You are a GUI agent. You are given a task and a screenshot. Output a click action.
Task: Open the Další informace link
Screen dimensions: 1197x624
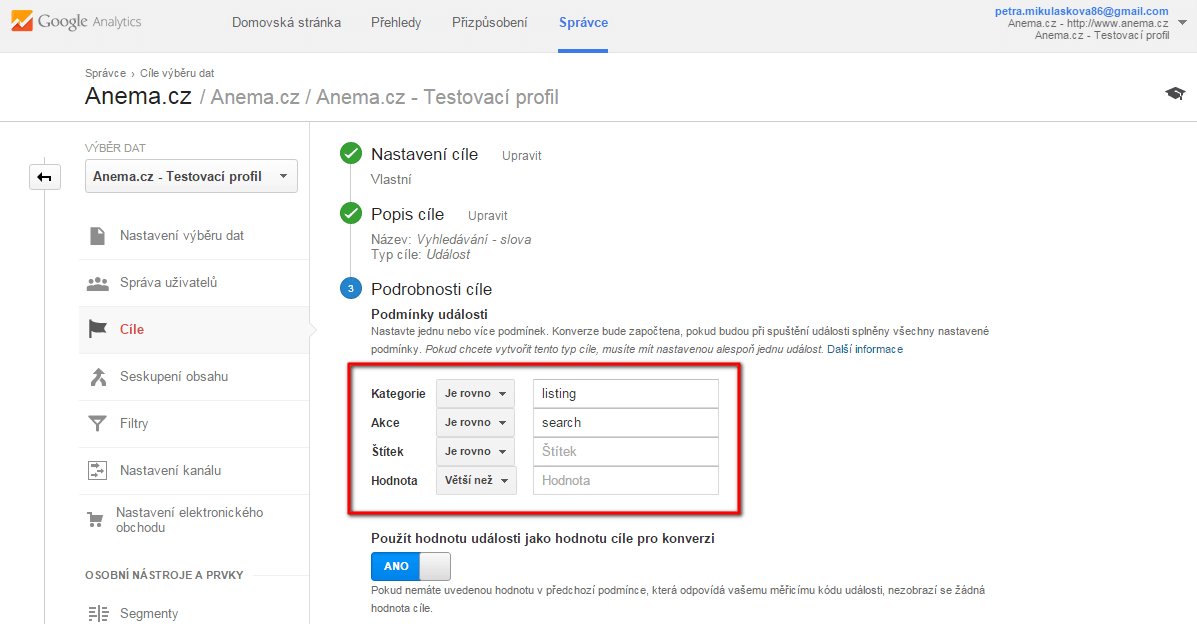pos(865,349)
